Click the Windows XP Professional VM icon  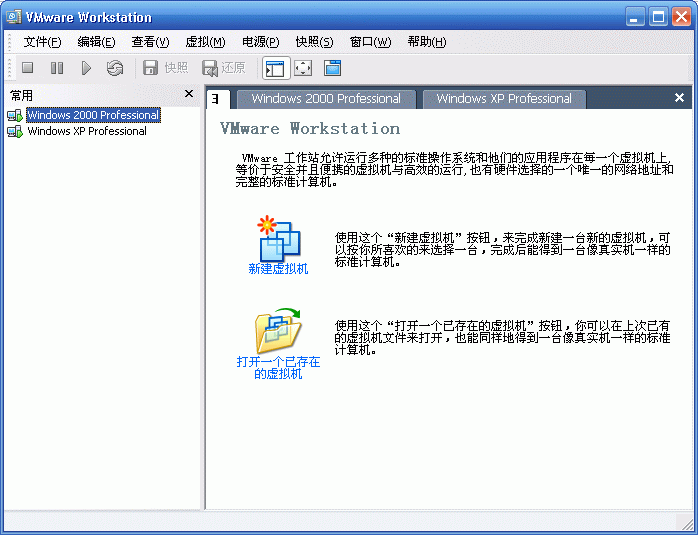[x=15, y=131]
